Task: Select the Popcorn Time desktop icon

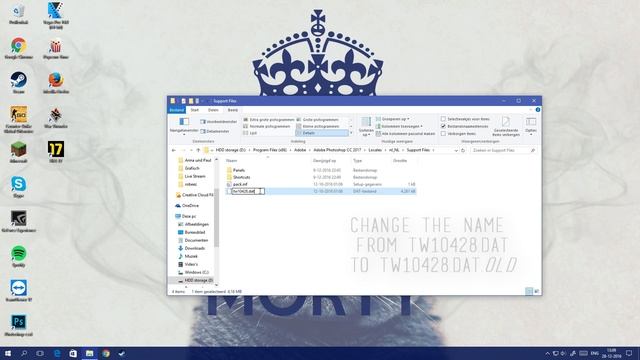Action: (x=56, y=48)
